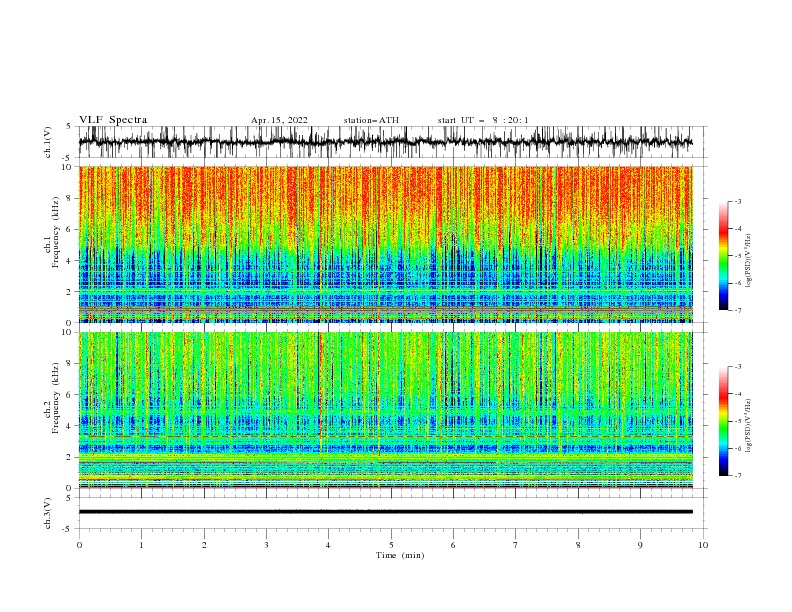Click inside the ch.2 spectrogram panel
Screen dimensions: 792x612
coord(385,410)
